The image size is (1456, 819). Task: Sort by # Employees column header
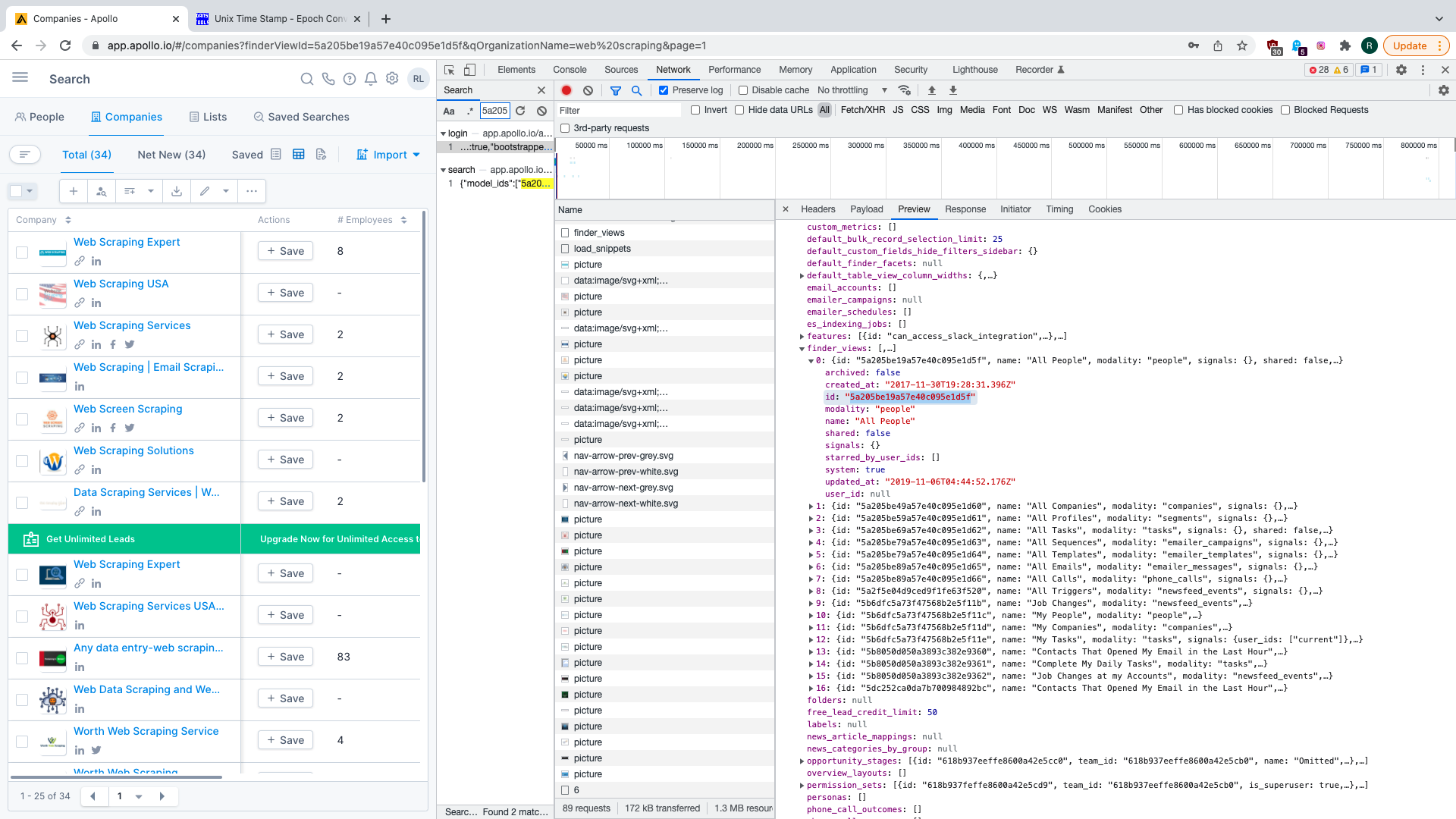click(x=372, y=220)
